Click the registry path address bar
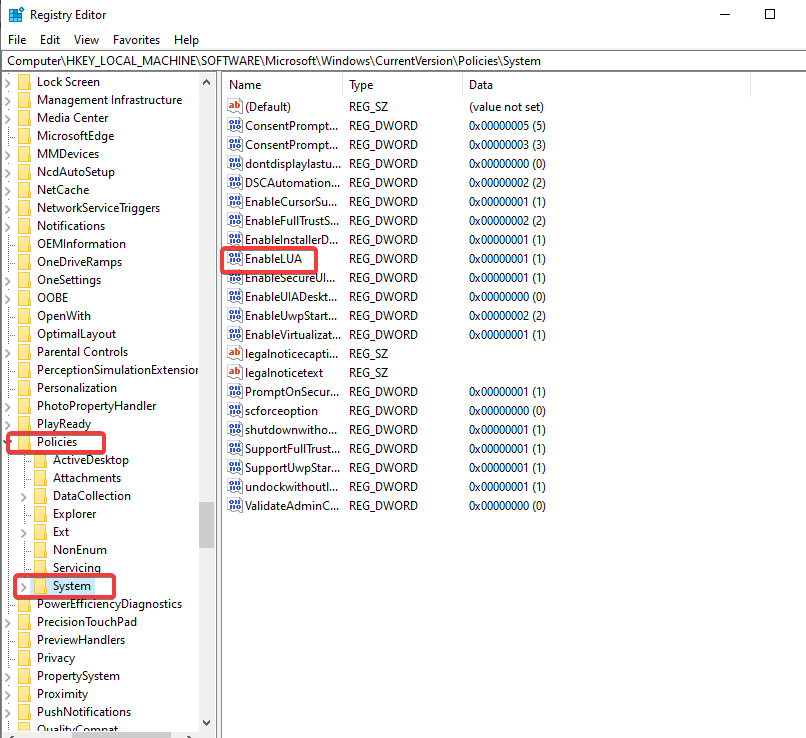Image resolution: width=806 pixels, height=738 pixels. click(x=400, y=61)
